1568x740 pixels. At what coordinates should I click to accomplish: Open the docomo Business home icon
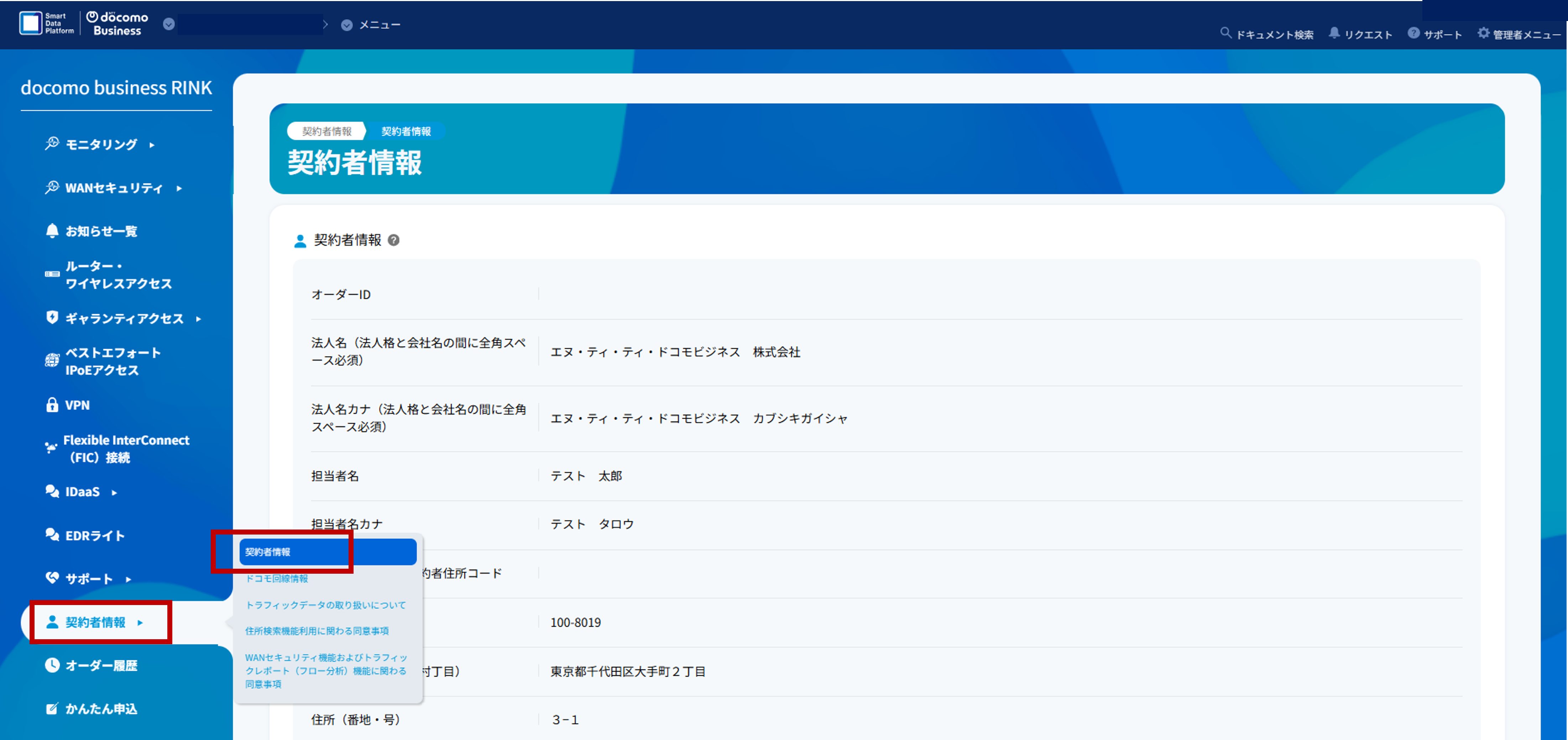[92, 17]
